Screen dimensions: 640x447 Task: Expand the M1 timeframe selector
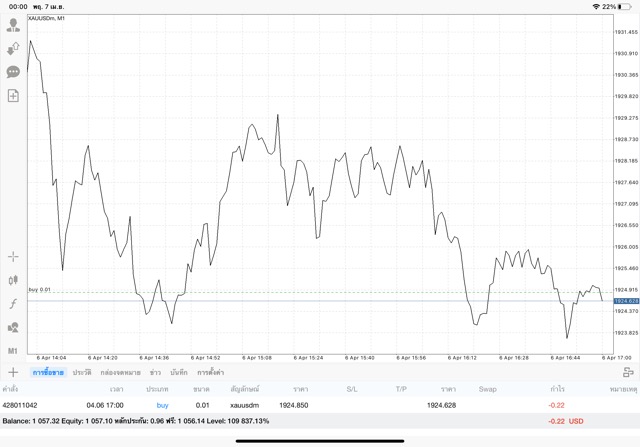pyautogui.click(x=13, y=351)
